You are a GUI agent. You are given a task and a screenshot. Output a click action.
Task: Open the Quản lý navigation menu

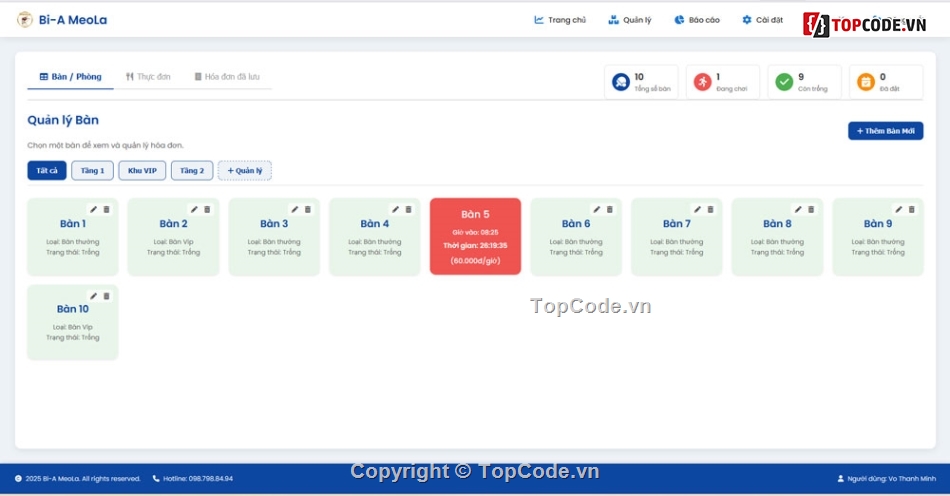(x=629, y=20)
